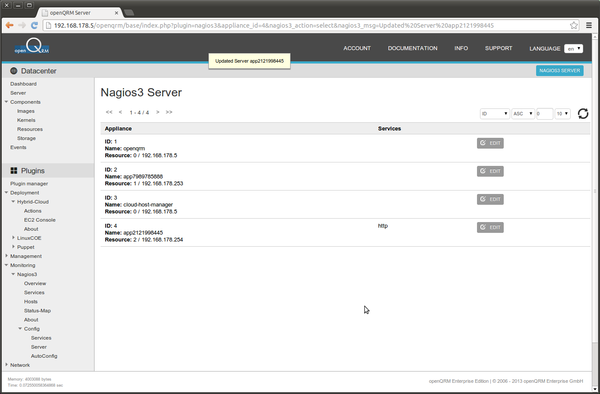
Task: Go to previous page with < link
Action: 120,112
